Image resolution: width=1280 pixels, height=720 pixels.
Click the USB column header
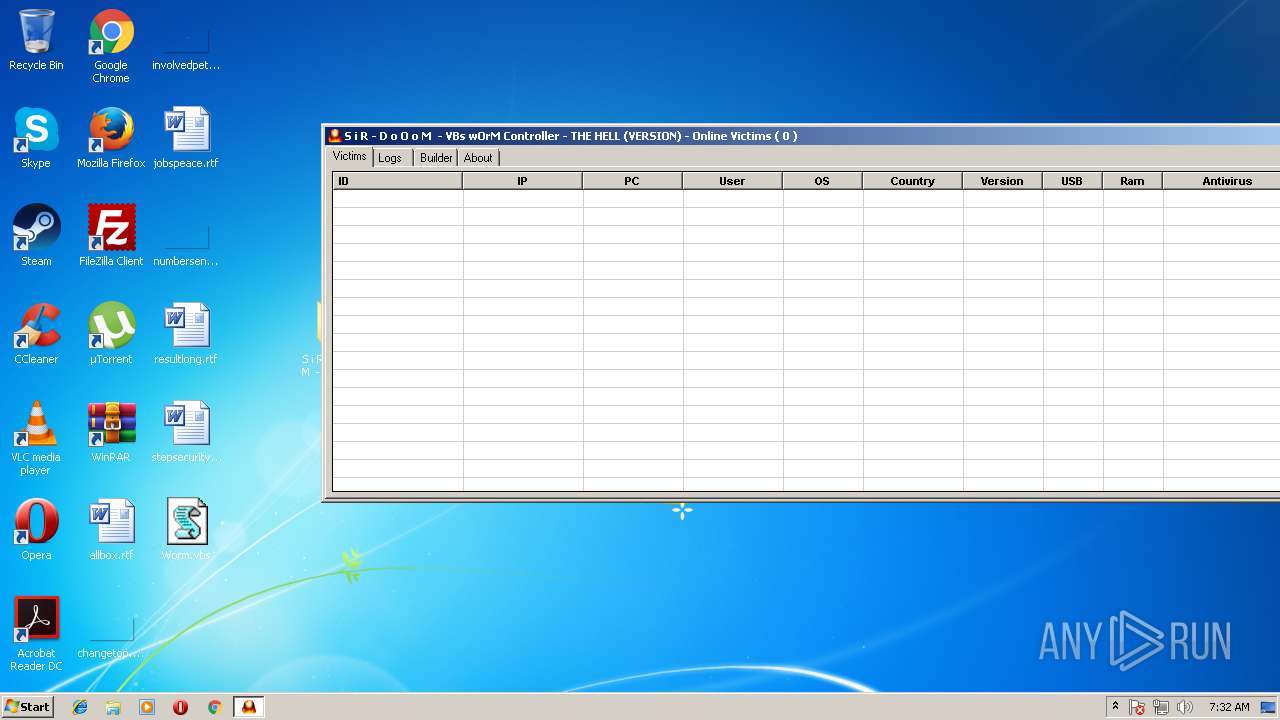[x=1072, y=181]
